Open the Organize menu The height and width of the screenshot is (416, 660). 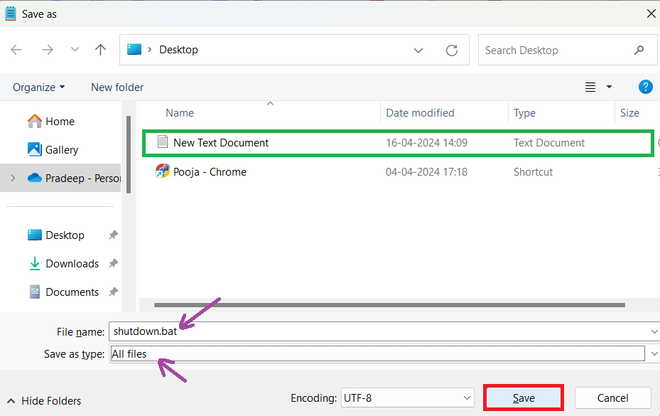[39, 87]
